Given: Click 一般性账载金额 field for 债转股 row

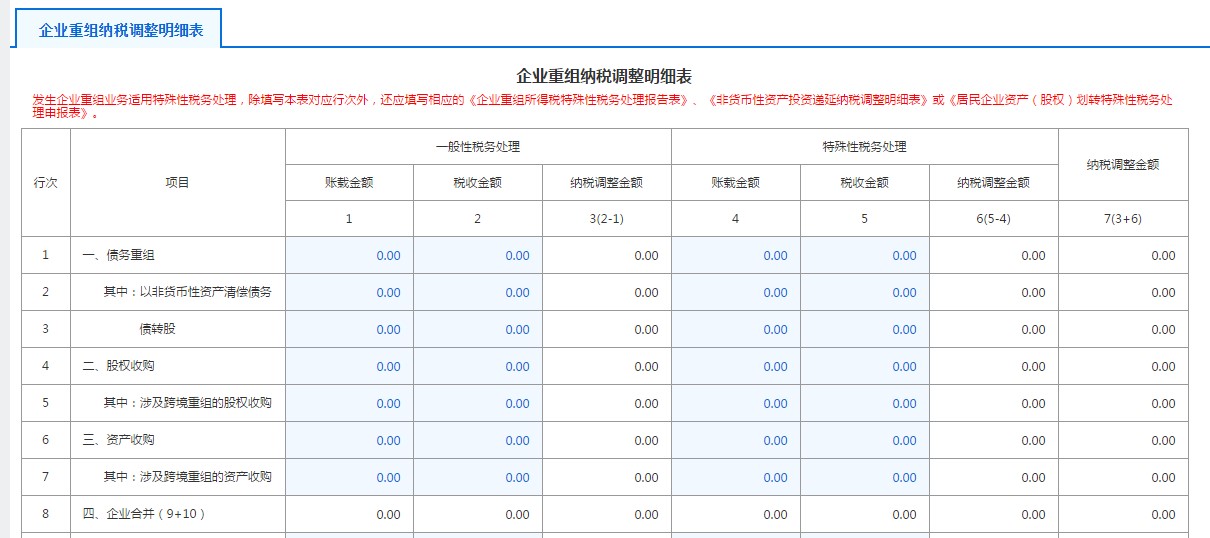Looking at the screenshot, I should (349, 330).
